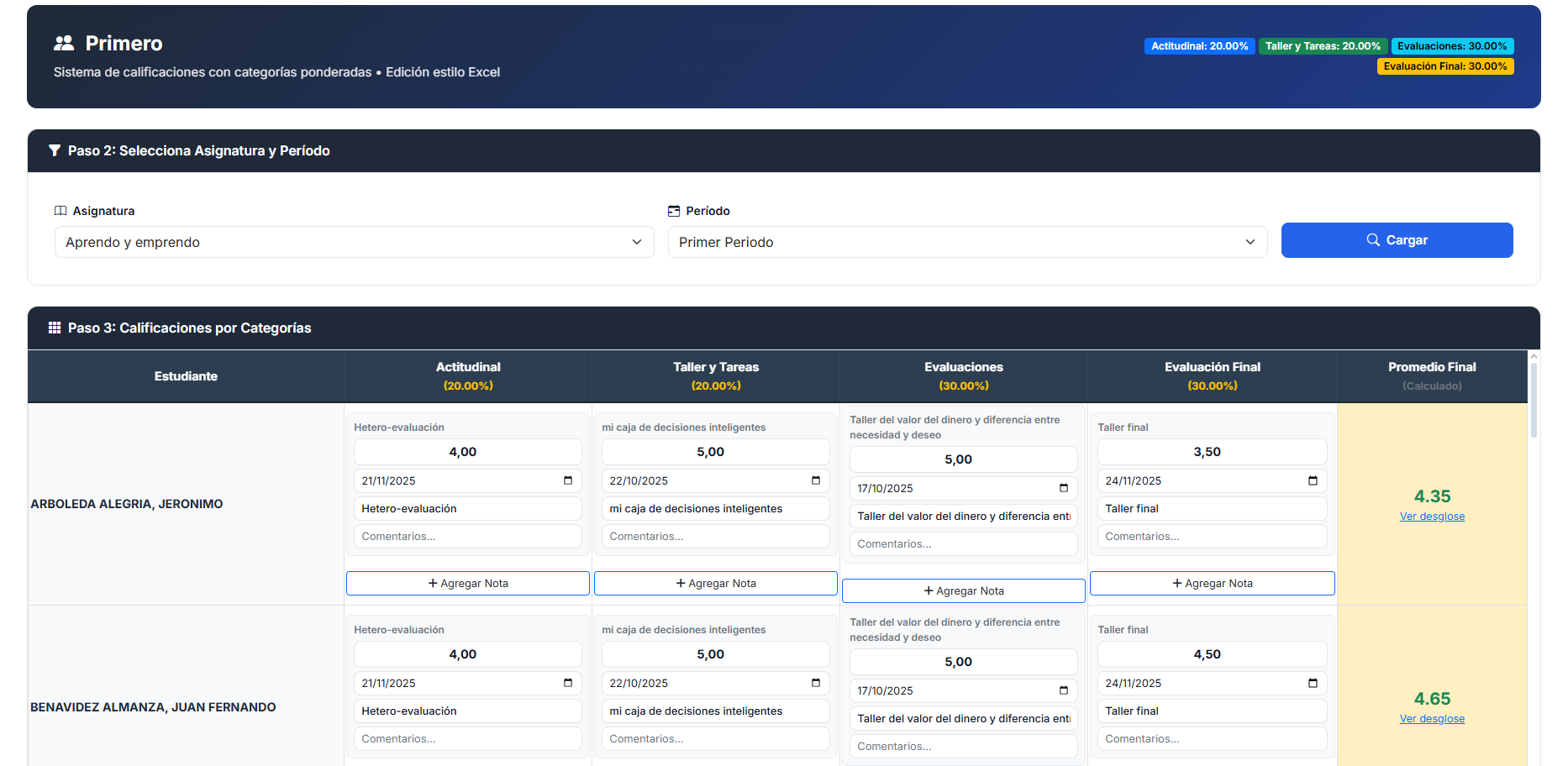Open the Período dropdown showing Primer Periodo
1568x766 pixels.
[x=967, y=242]
